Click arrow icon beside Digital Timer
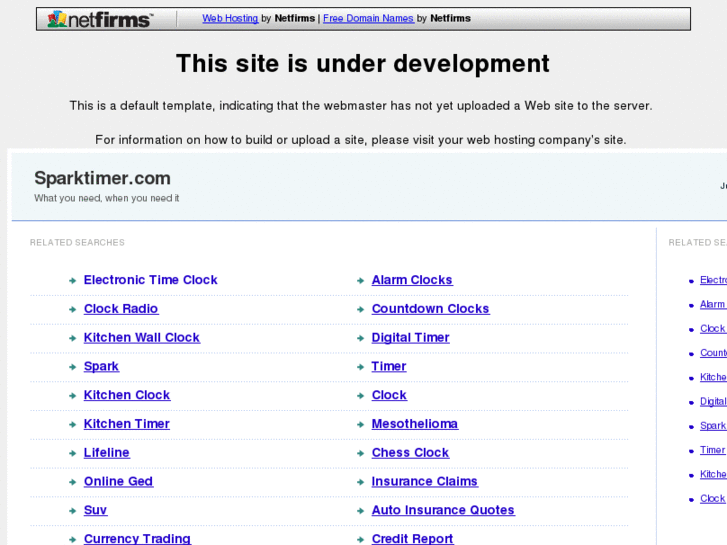 click(x=360, y=338)
